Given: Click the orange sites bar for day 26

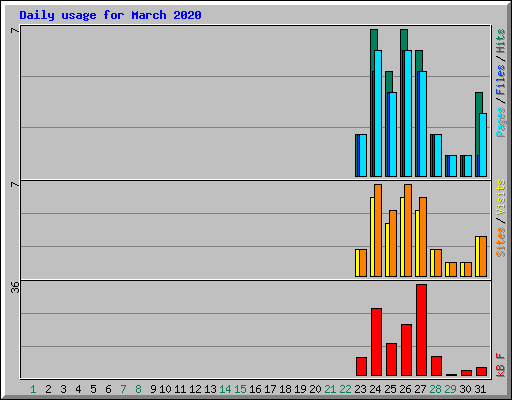Looking at the screenshot, I should [x=408, y=230].
